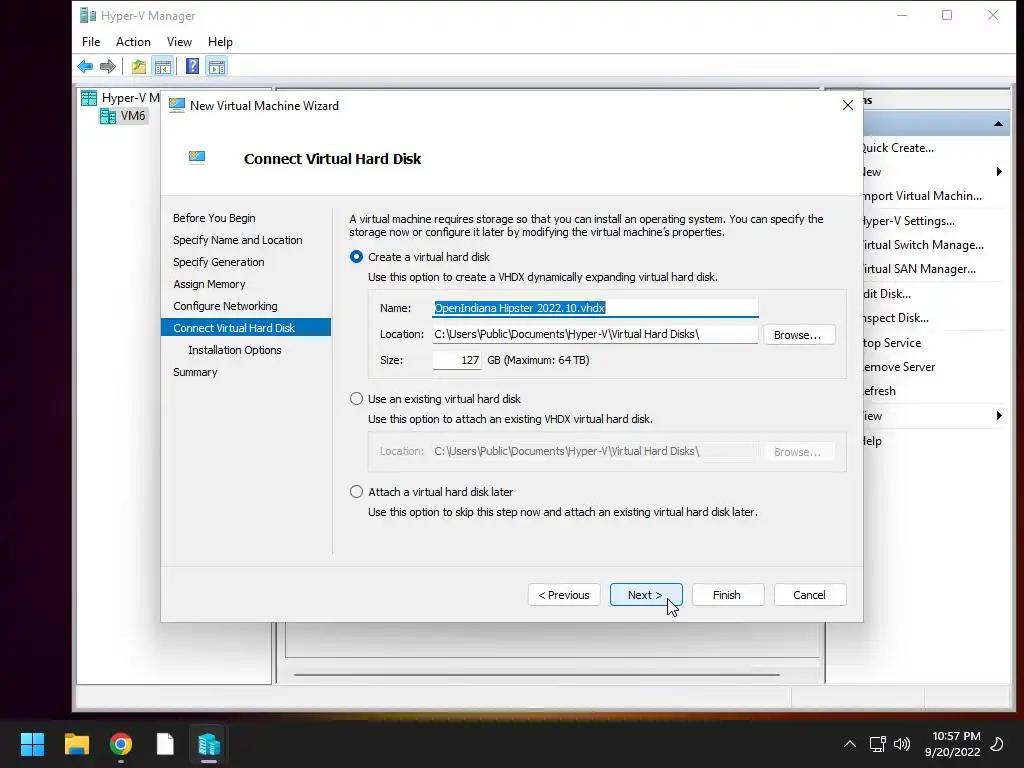This screenshot has width=1024, height=768.
Task: Click the Finish button
Action: [x=727, y=595]
